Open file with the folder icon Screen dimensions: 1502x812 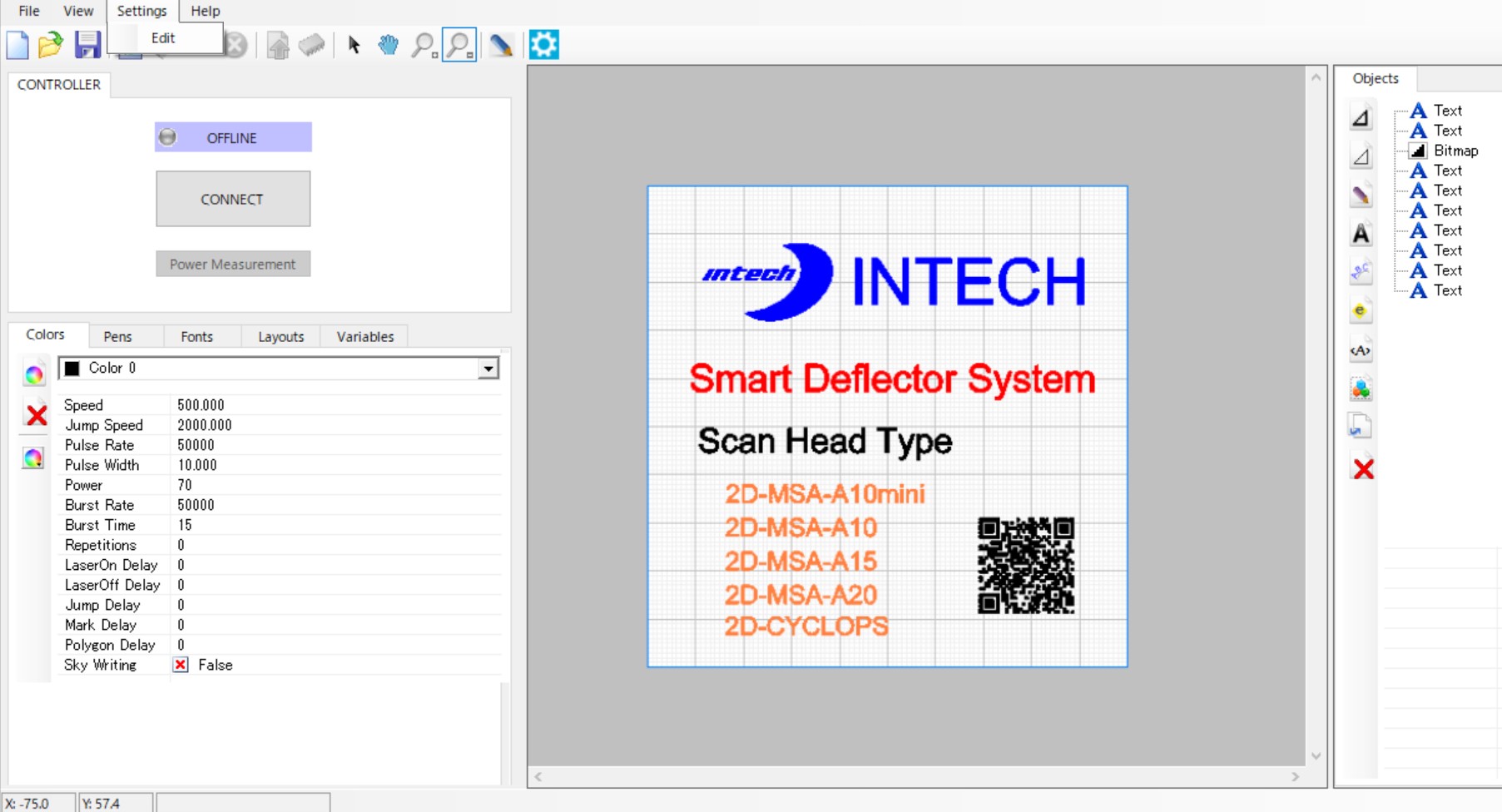click(x=51, y=45)
